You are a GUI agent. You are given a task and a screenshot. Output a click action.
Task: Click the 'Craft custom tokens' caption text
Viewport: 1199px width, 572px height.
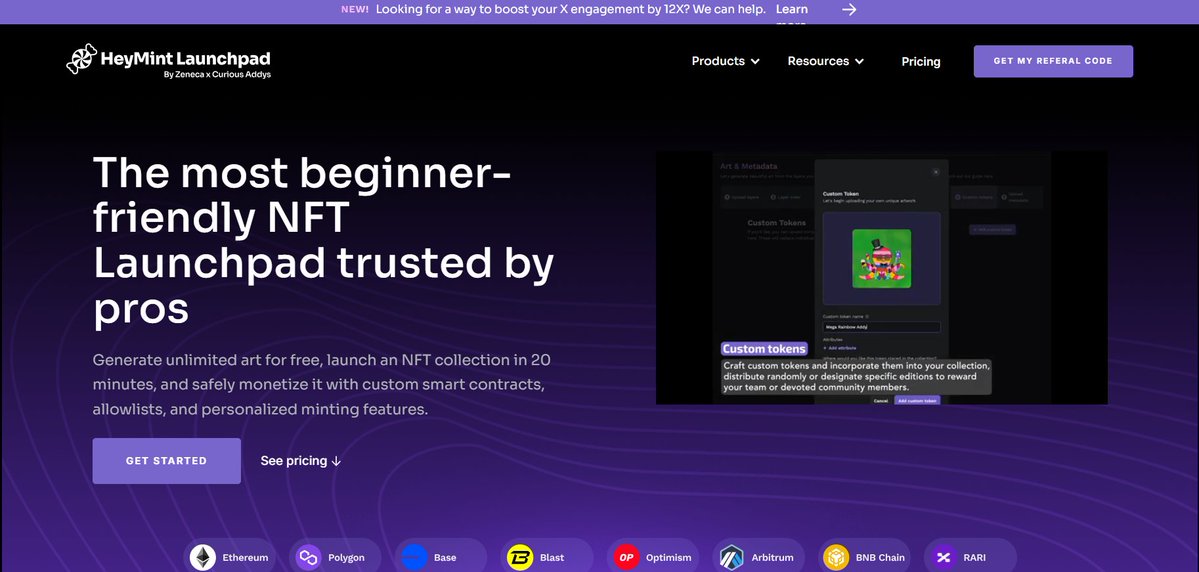856,376
